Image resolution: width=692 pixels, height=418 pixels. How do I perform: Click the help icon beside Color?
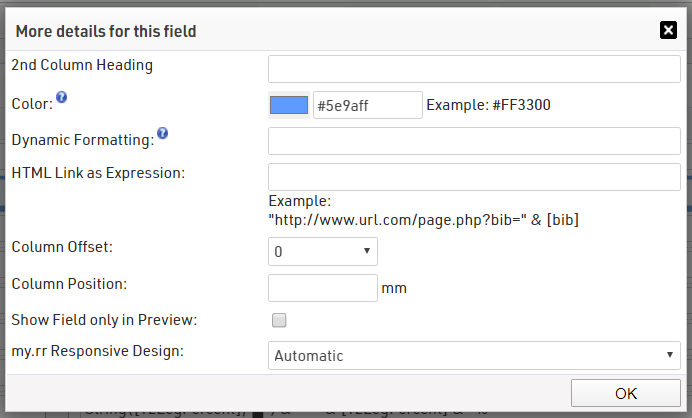62,98
